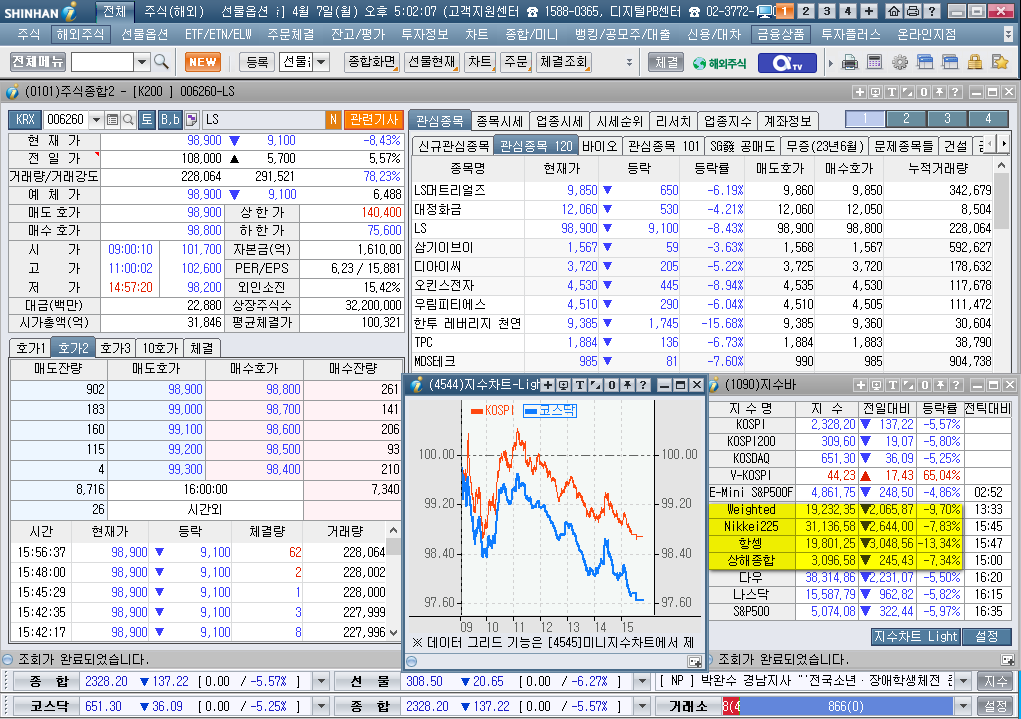
Task: Open memo note icon beside B,b
Action: [x=191, y=120]
